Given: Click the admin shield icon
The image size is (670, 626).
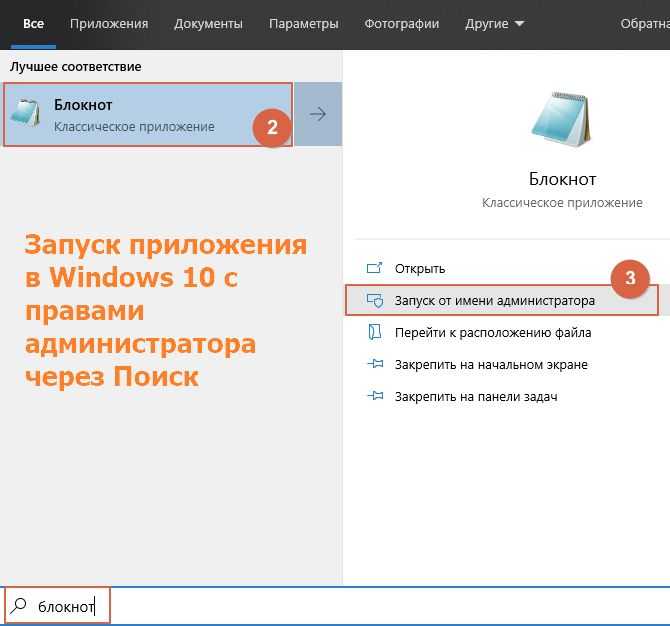Looking at the screenshot, I should pyautogui.click(x=375, y=300).
